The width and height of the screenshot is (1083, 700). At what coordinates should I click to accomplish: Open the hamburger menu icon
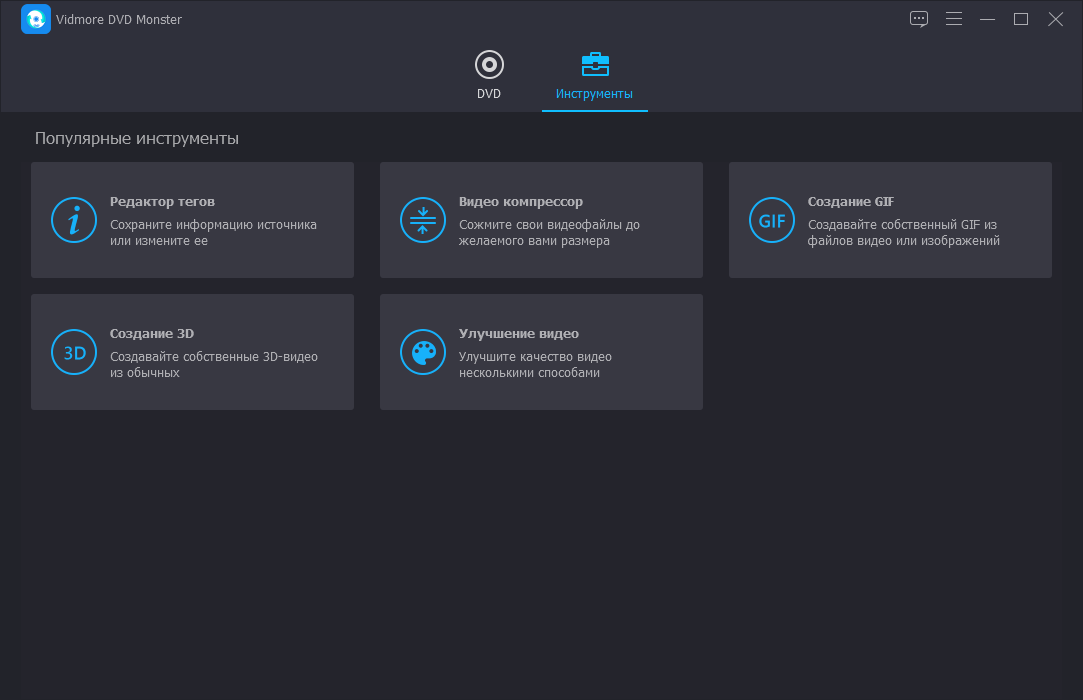[954, 19]
